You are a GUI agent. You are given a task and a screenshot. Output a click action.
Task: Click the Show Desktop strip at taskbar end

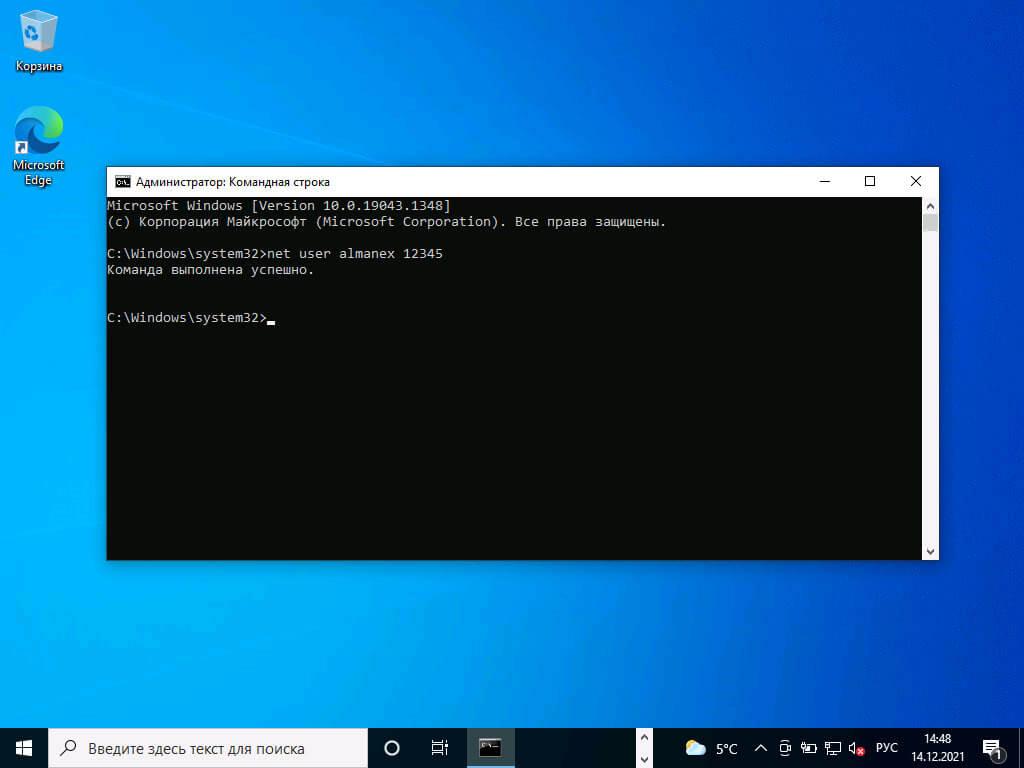(1021, 748)
